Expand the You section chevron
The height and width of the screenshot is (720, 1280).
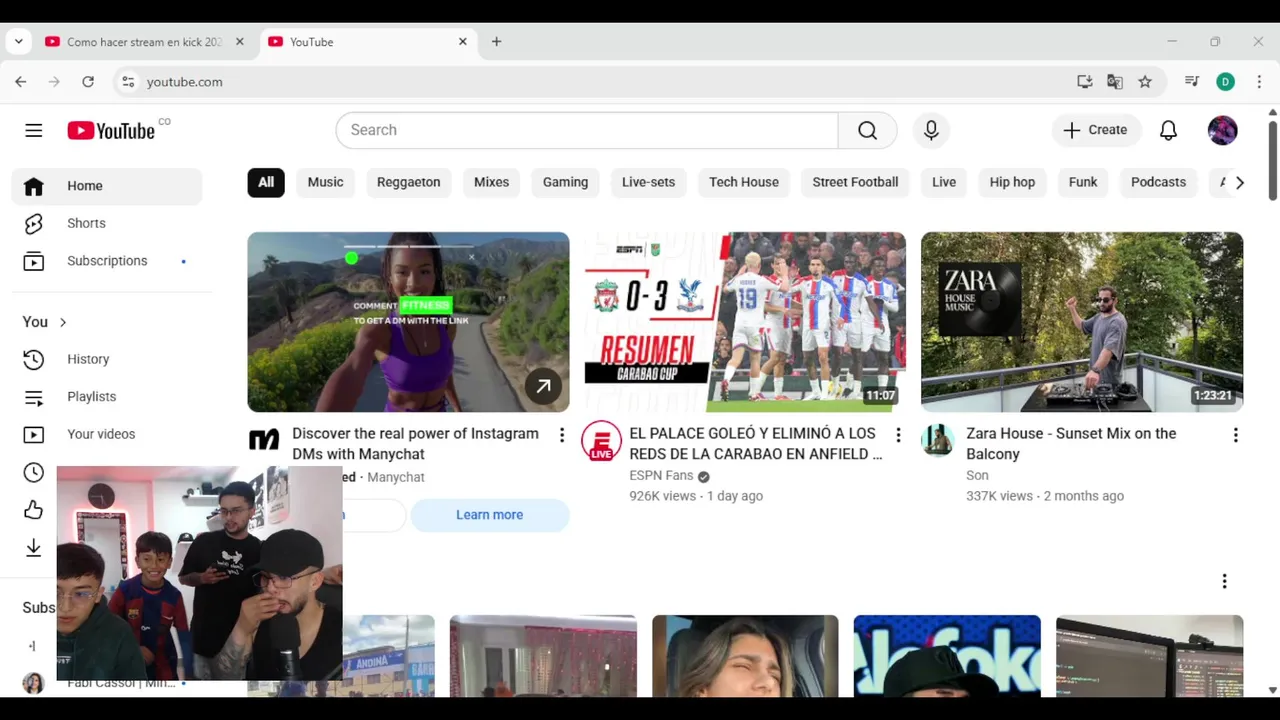63,322
